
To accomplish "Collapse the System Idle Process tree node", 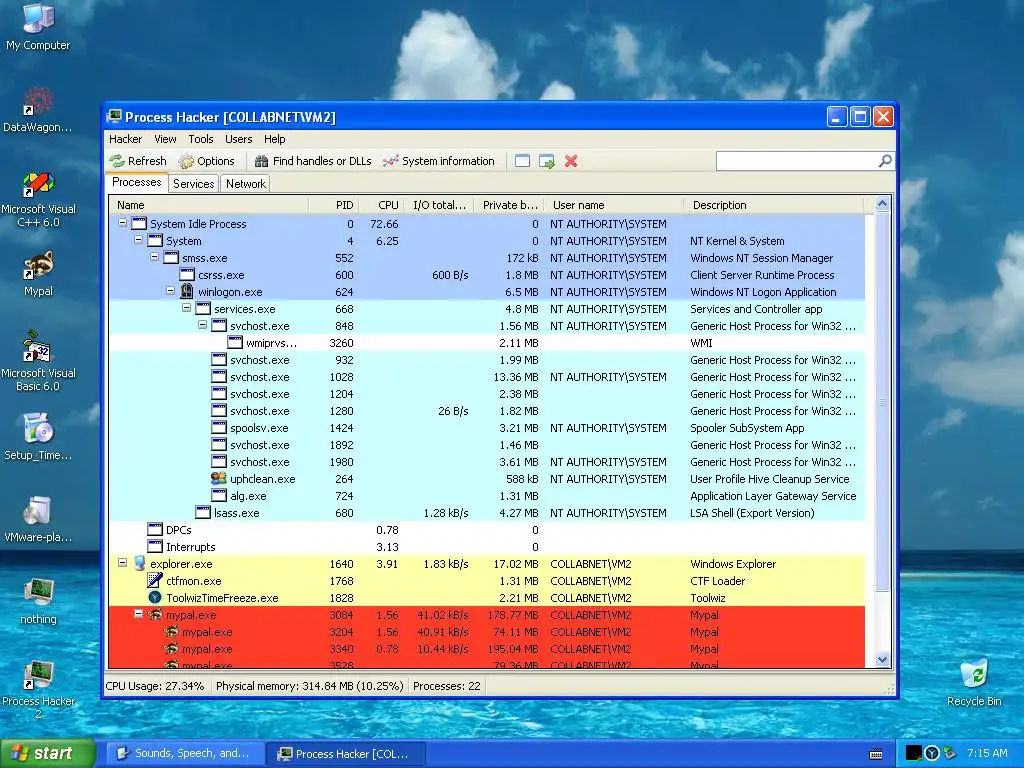I will pos(122,223).
